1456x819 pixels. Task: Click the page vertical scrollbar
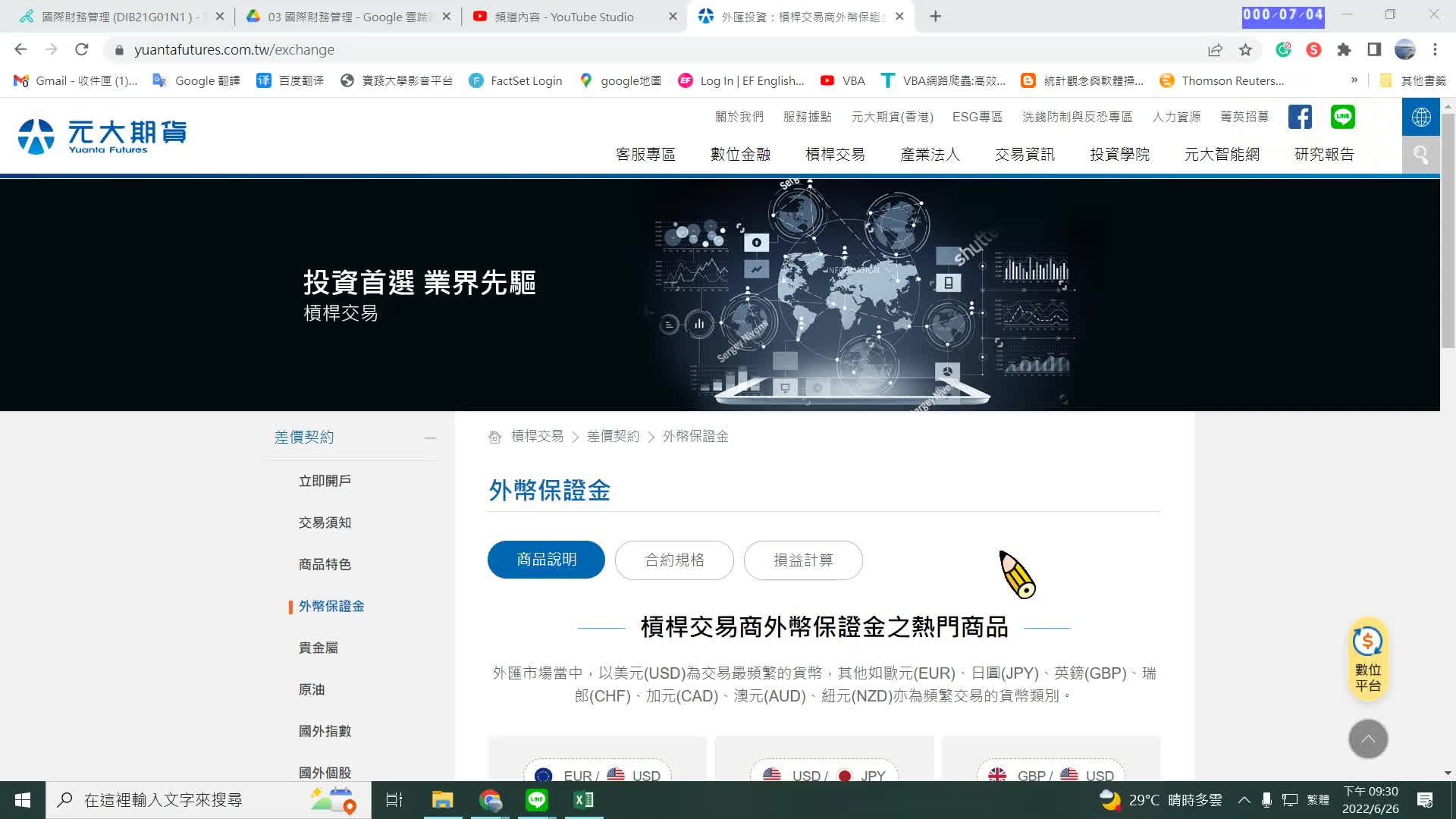[1448, 231]
